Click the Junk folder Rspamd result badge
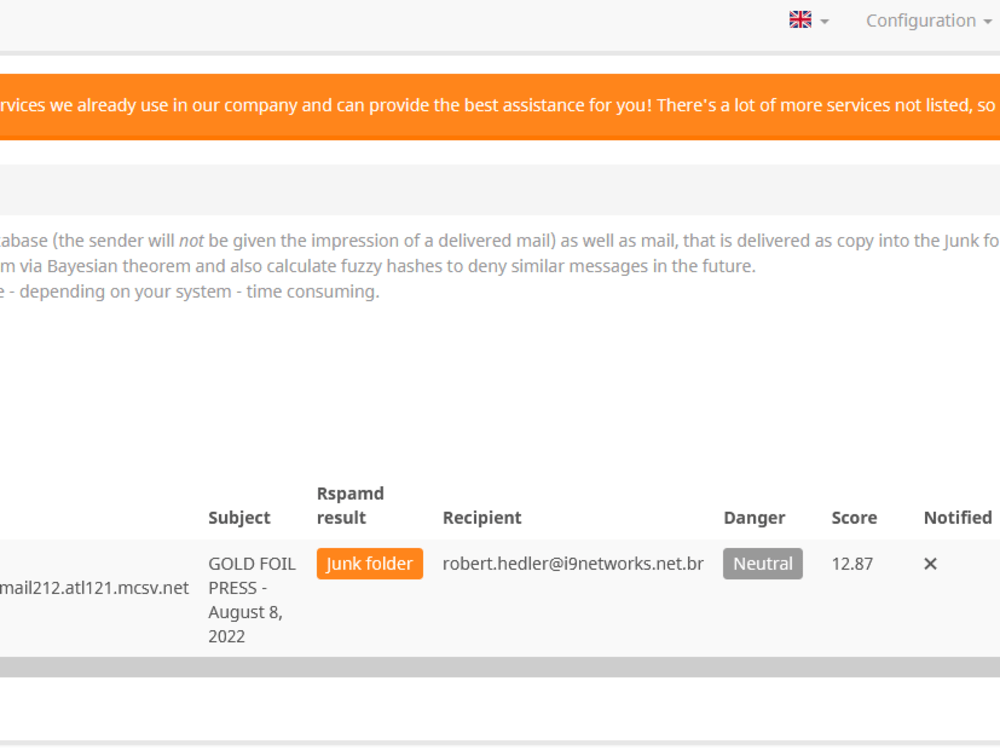Screen dimensions: 1000x750 369,563
